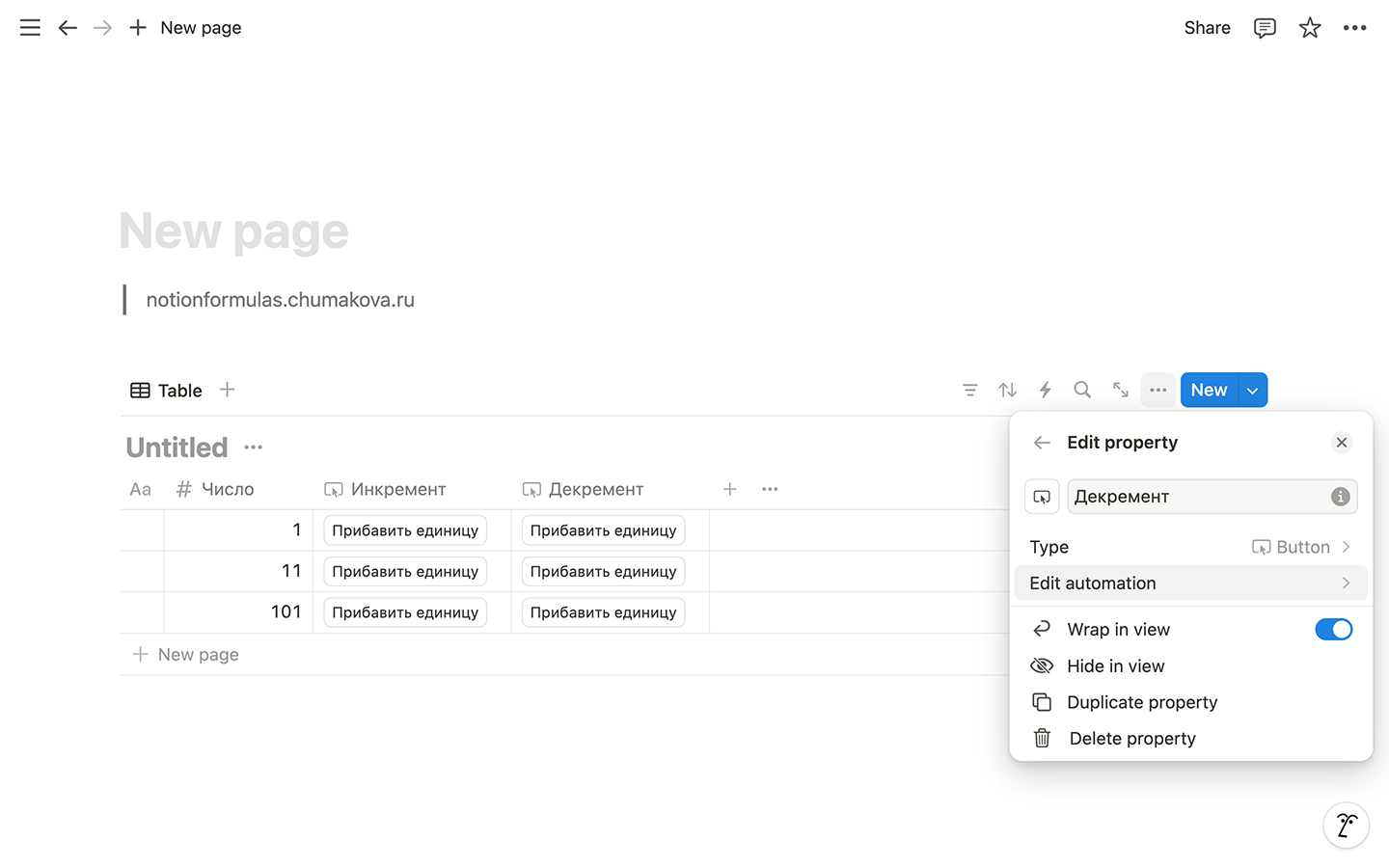Open the page options three-dot menu
The height and width of the screenshot is (868, 1389).
pyautogui.click(x=1354, y=28)
